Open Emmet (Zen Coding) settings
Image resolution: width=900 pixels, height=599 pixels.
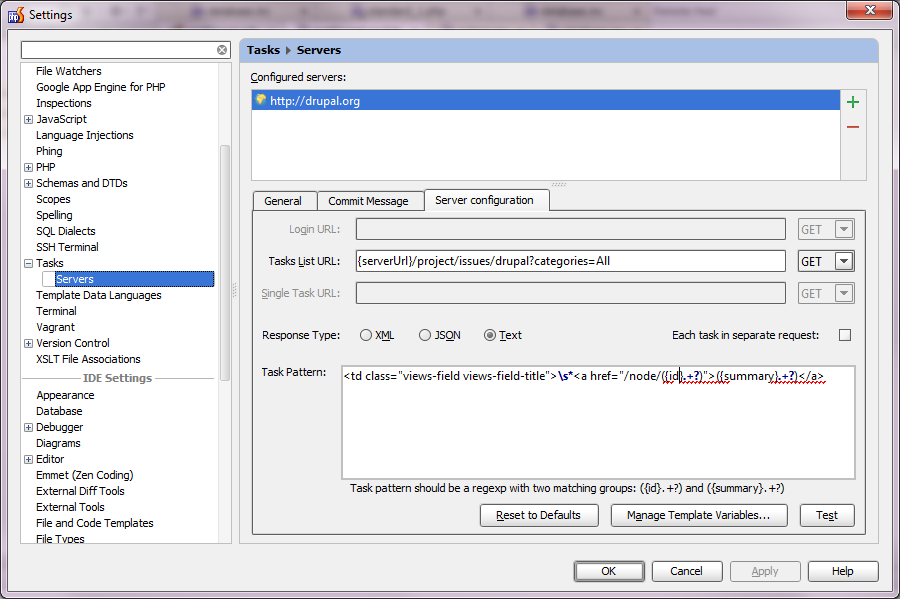pyautogui.click(x=84, y=476)
